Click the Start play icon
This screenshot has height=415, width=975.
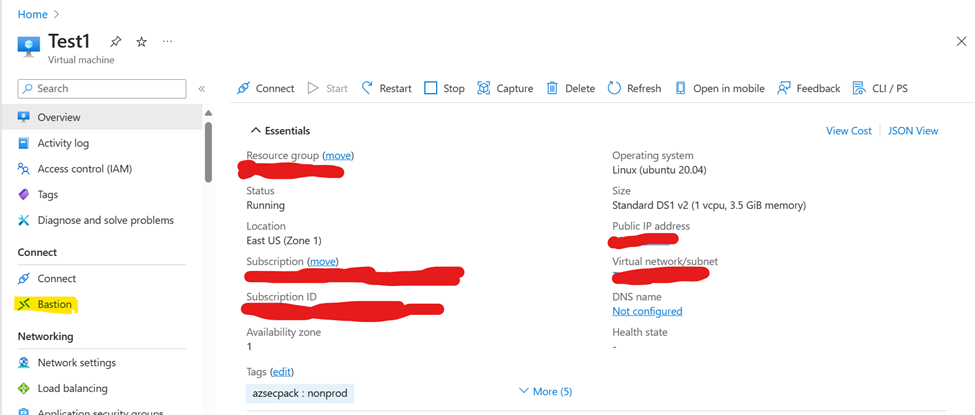pos(313,88)
